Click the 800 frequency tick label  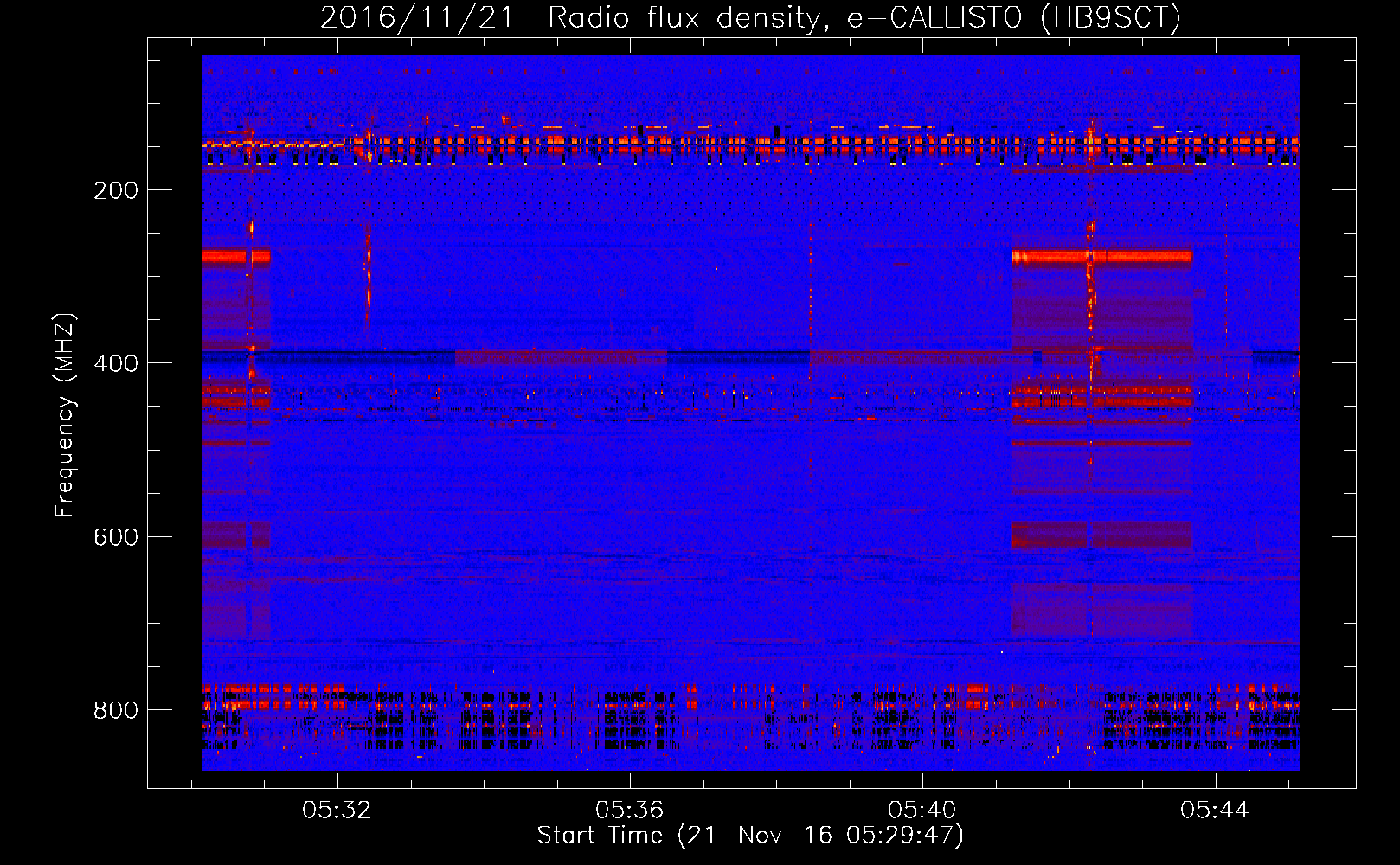[x=116, y=710]
